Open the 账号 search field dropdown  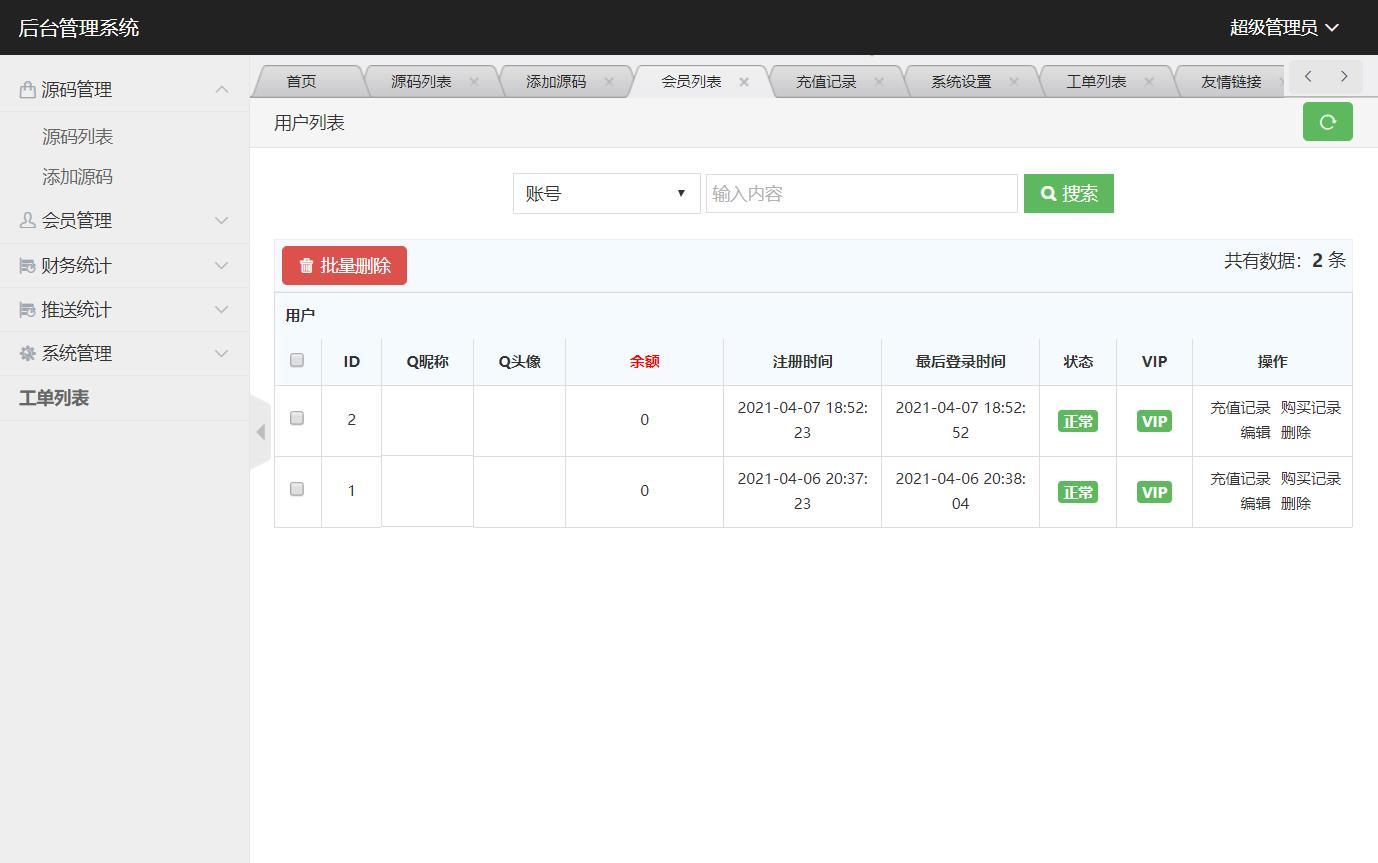[606, 194]
